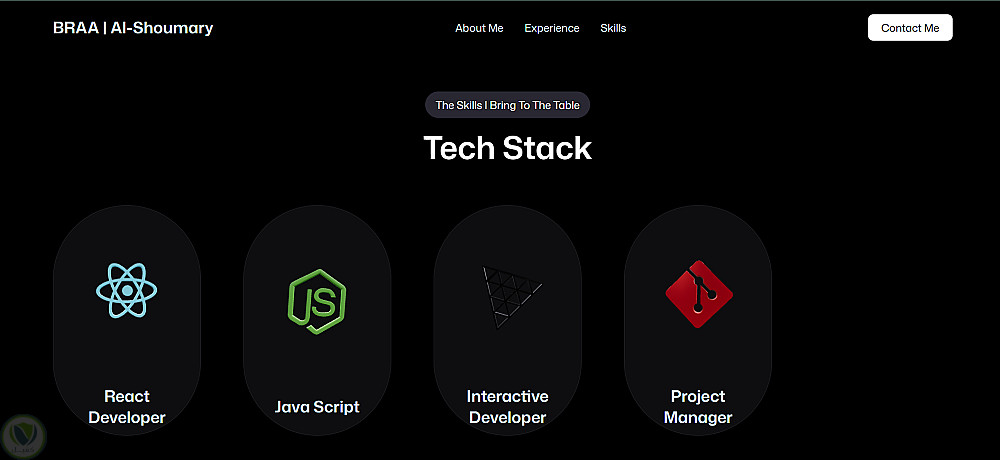Click the "React Developer" card label

coord(127,407)
